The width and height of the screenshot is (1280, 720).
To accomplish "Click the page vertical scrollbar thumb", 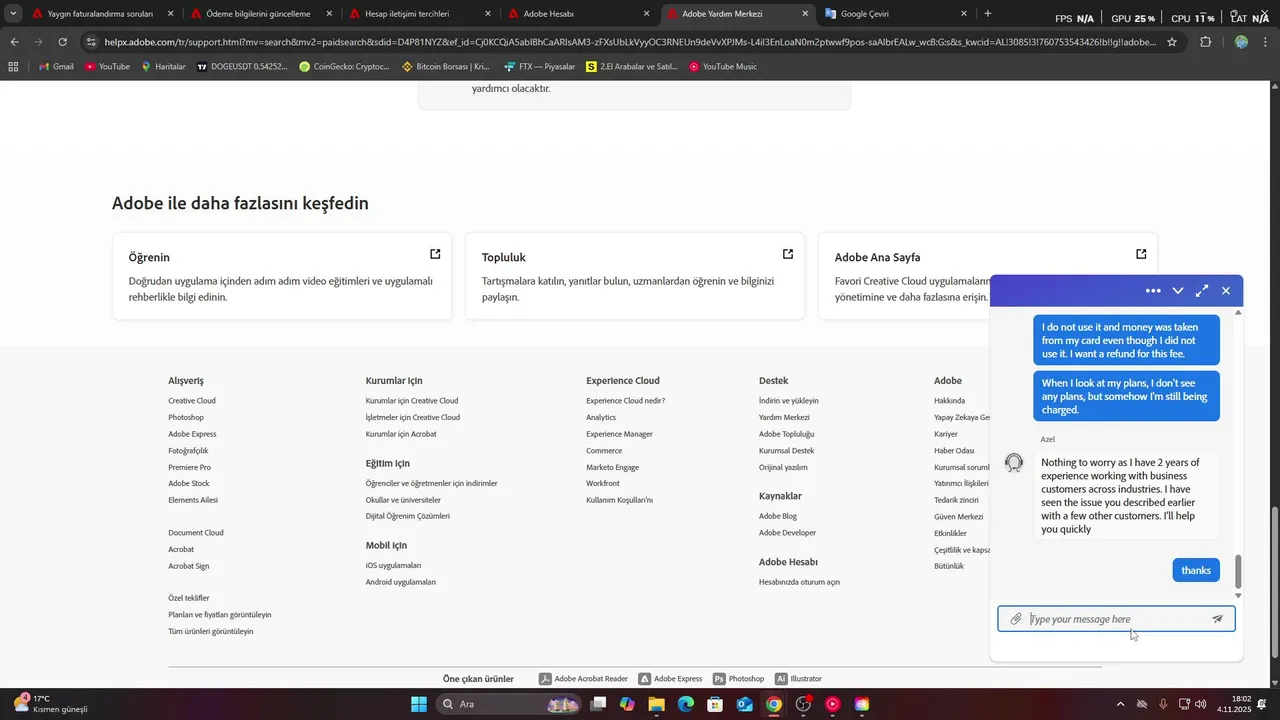I will click(1274, 583).
